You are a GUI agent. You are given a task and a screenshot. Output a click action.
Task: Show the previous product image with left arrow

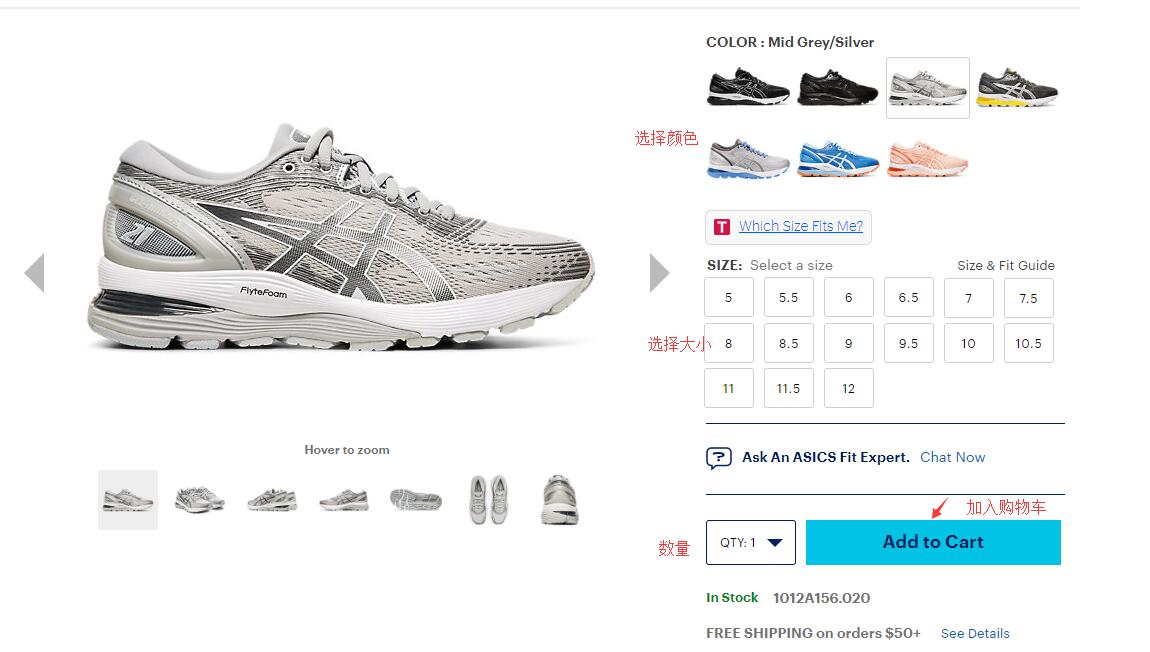tap(34, 273)
